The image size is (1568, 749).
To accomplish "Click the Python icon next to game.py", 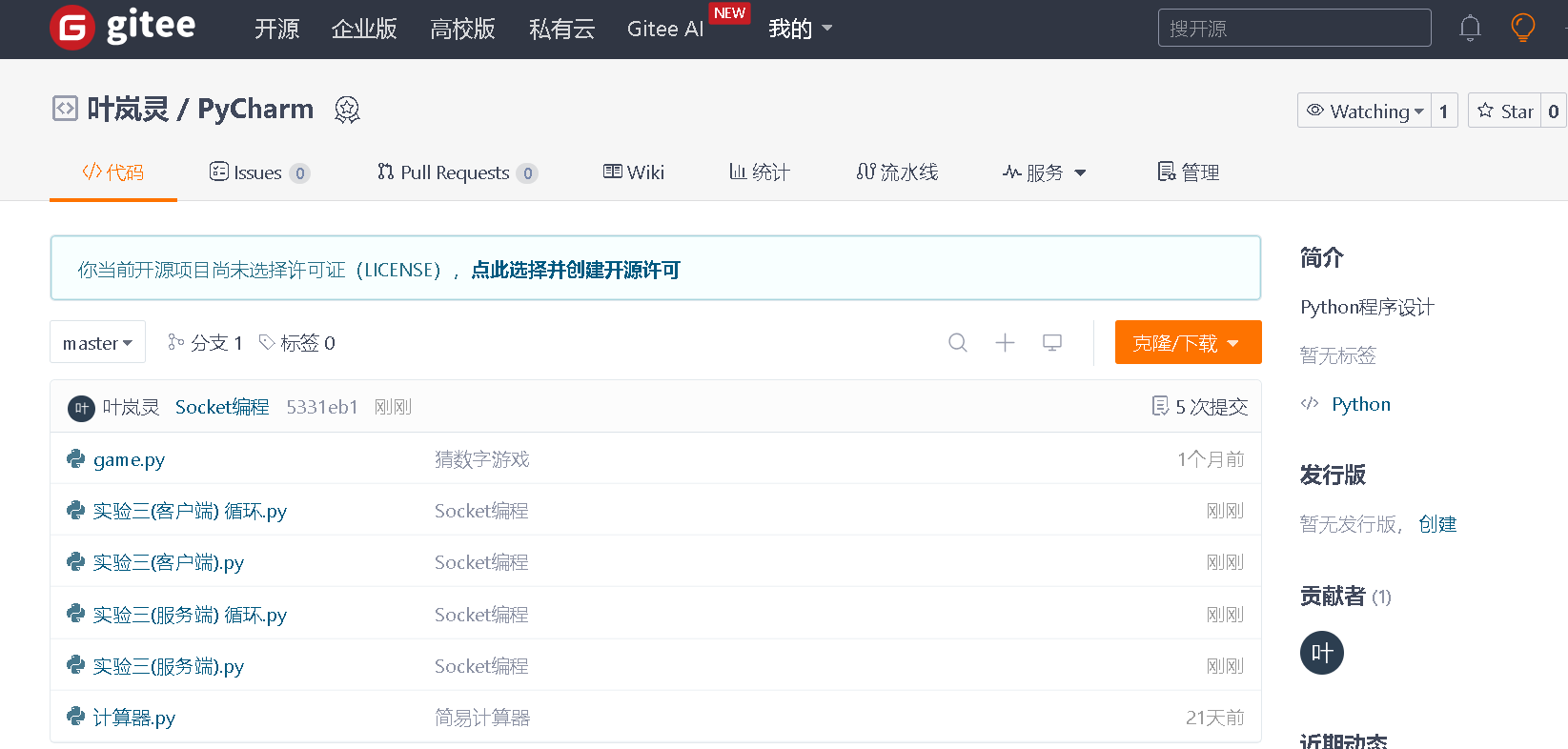I will point(76,459).
